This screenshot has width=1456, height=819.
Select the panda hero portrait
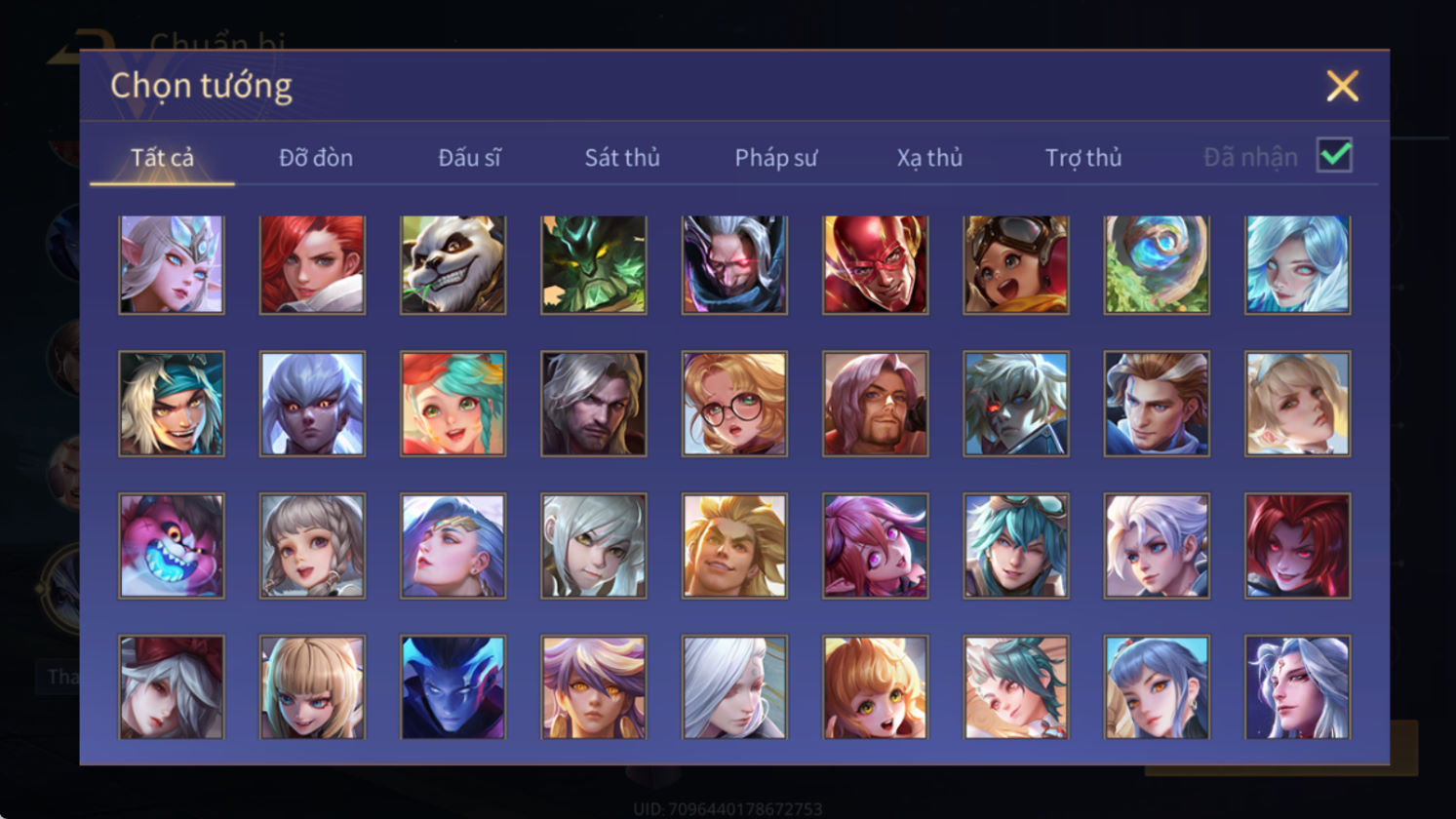pos(453,265)
